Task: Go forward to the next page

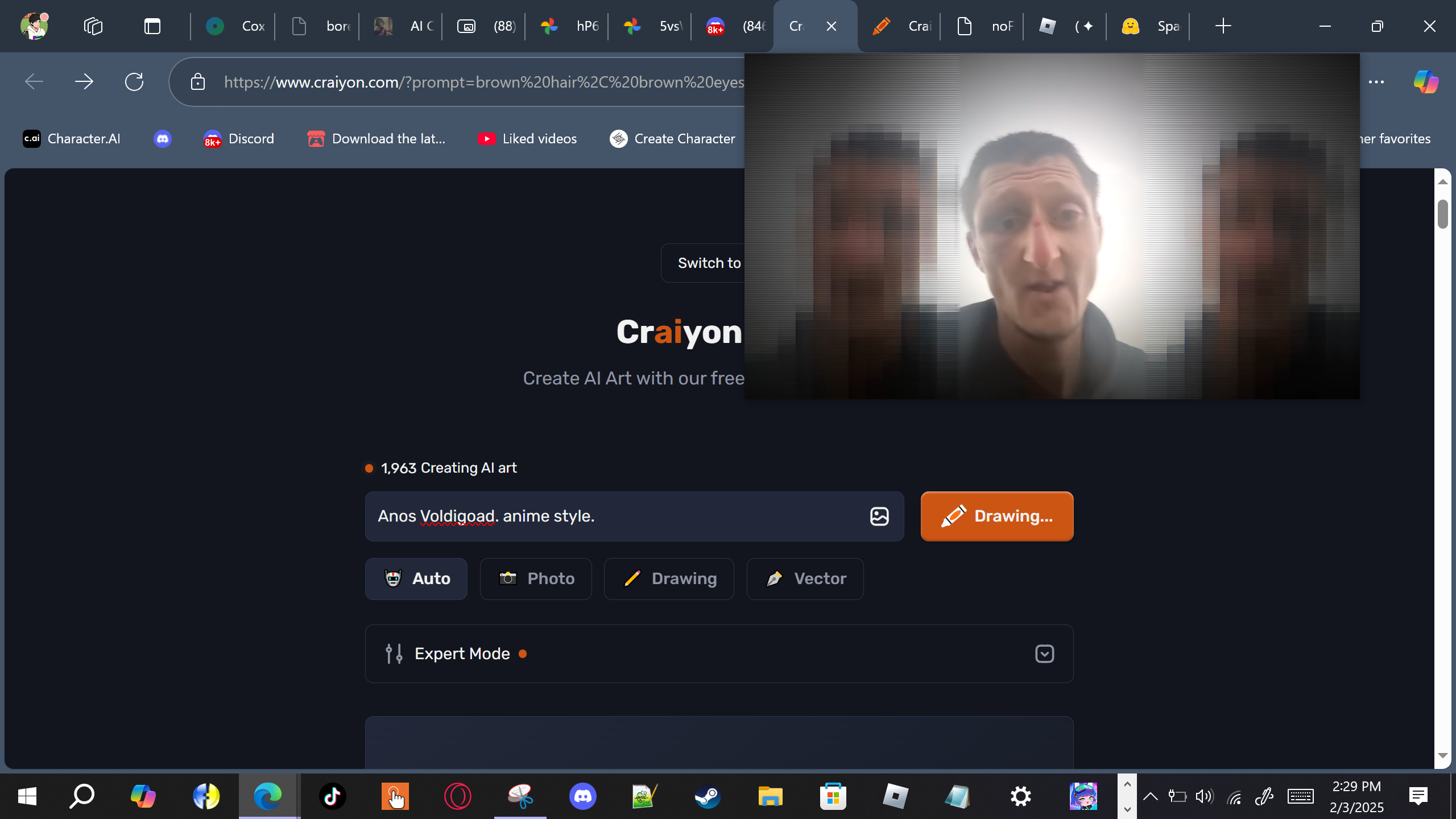Action: (x=84, y=82)
